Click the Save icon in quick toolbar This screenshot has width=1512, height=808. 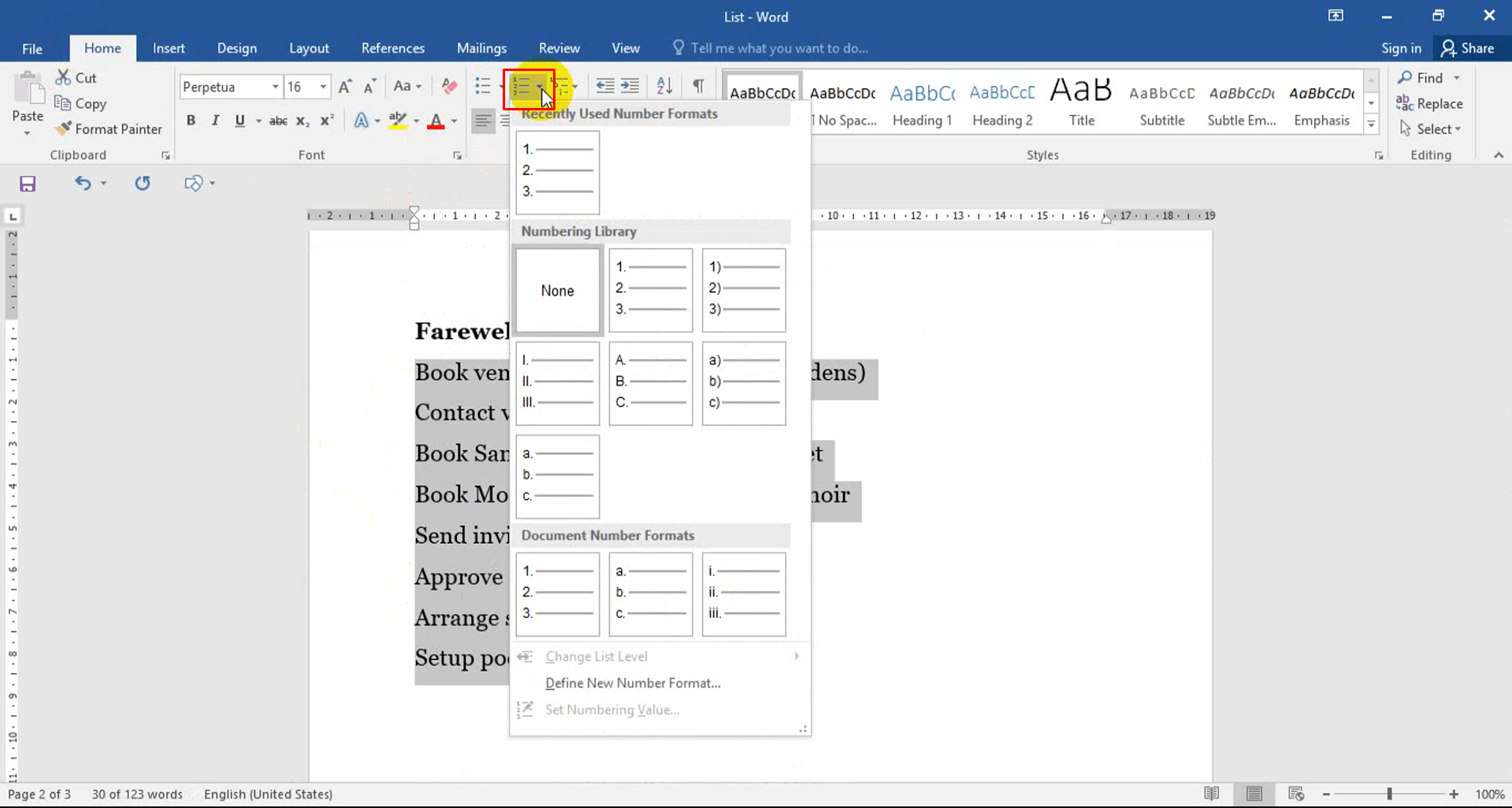[28, 184]
